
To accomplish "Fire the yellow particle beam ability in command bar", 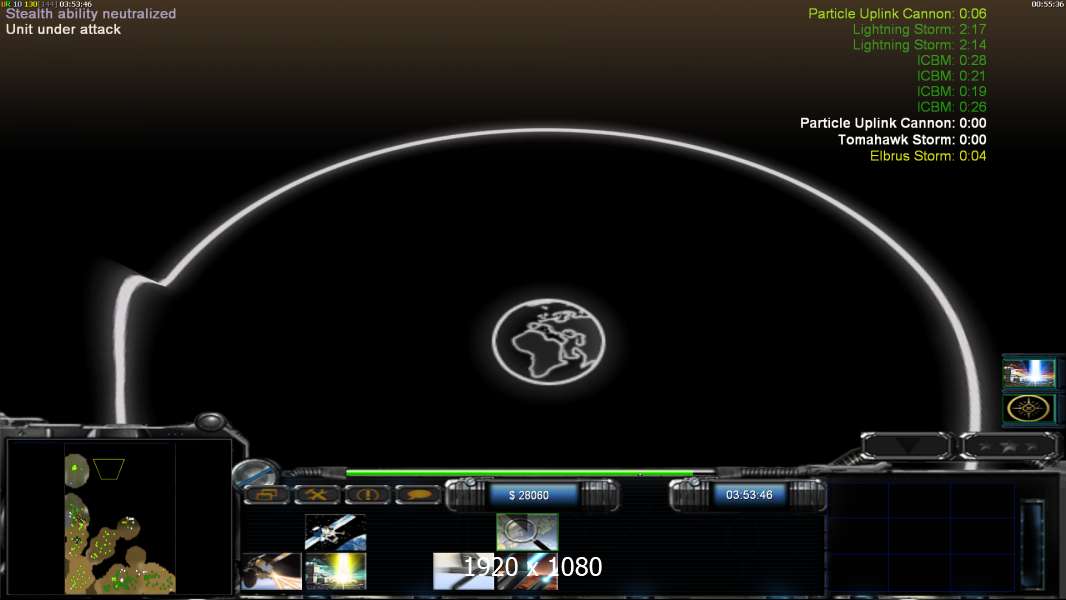I will (335, 571).
